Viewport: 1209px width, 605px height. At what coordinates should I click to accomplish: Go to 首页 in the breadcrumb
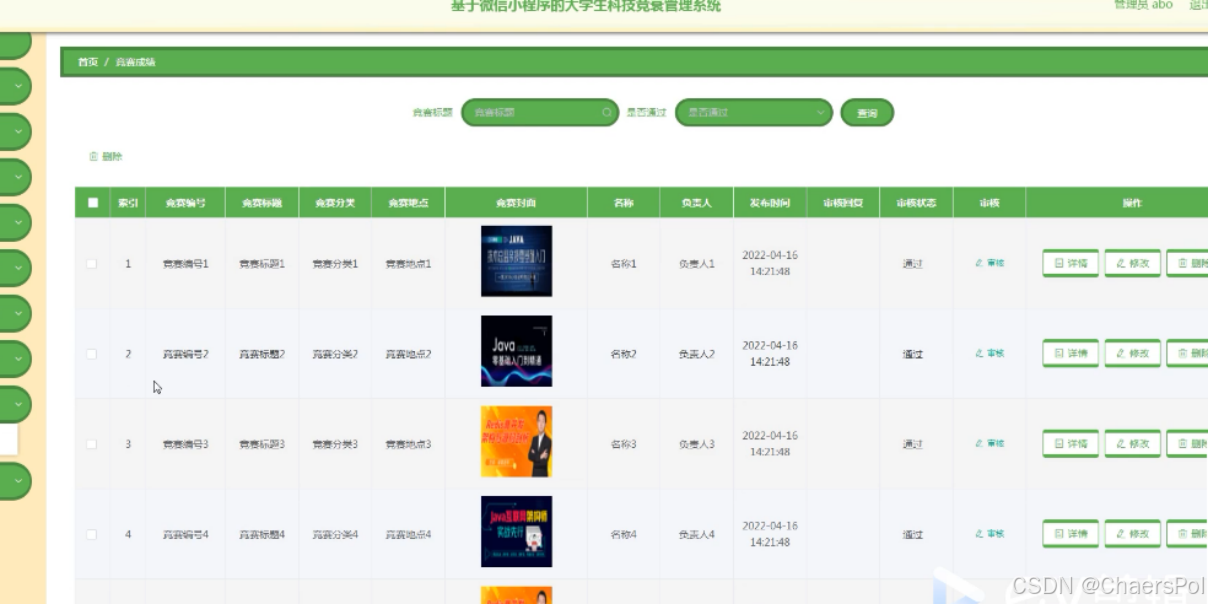[x=88, y=62]
